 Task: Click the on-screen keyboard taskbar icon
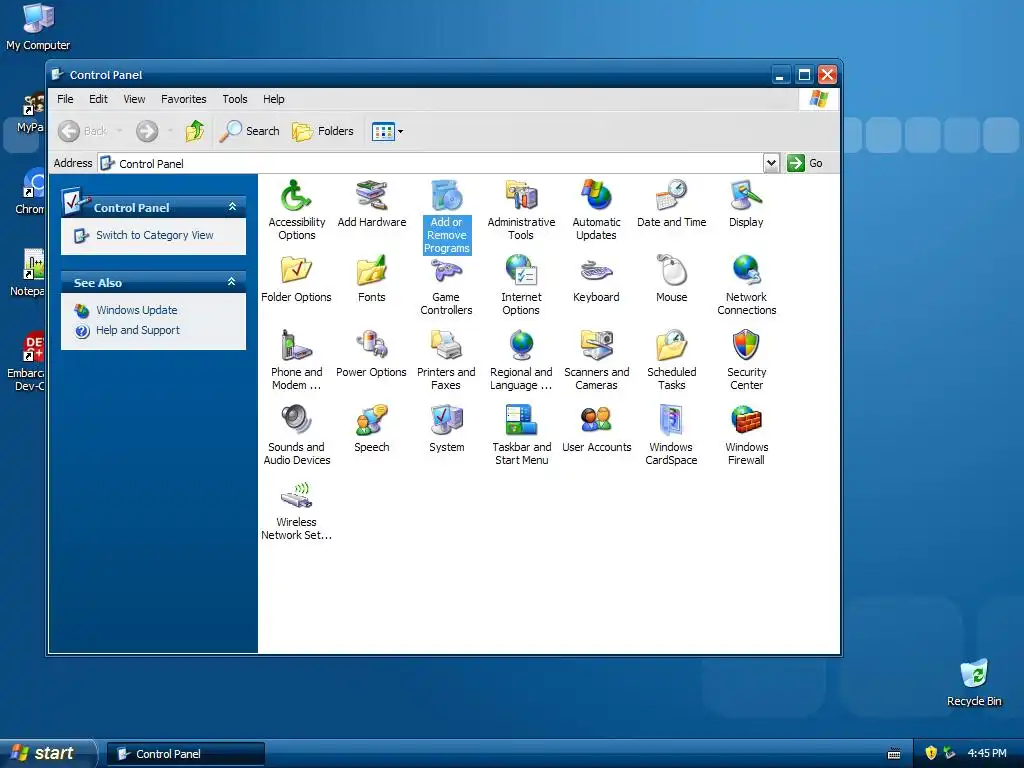[x=894, y=754]
